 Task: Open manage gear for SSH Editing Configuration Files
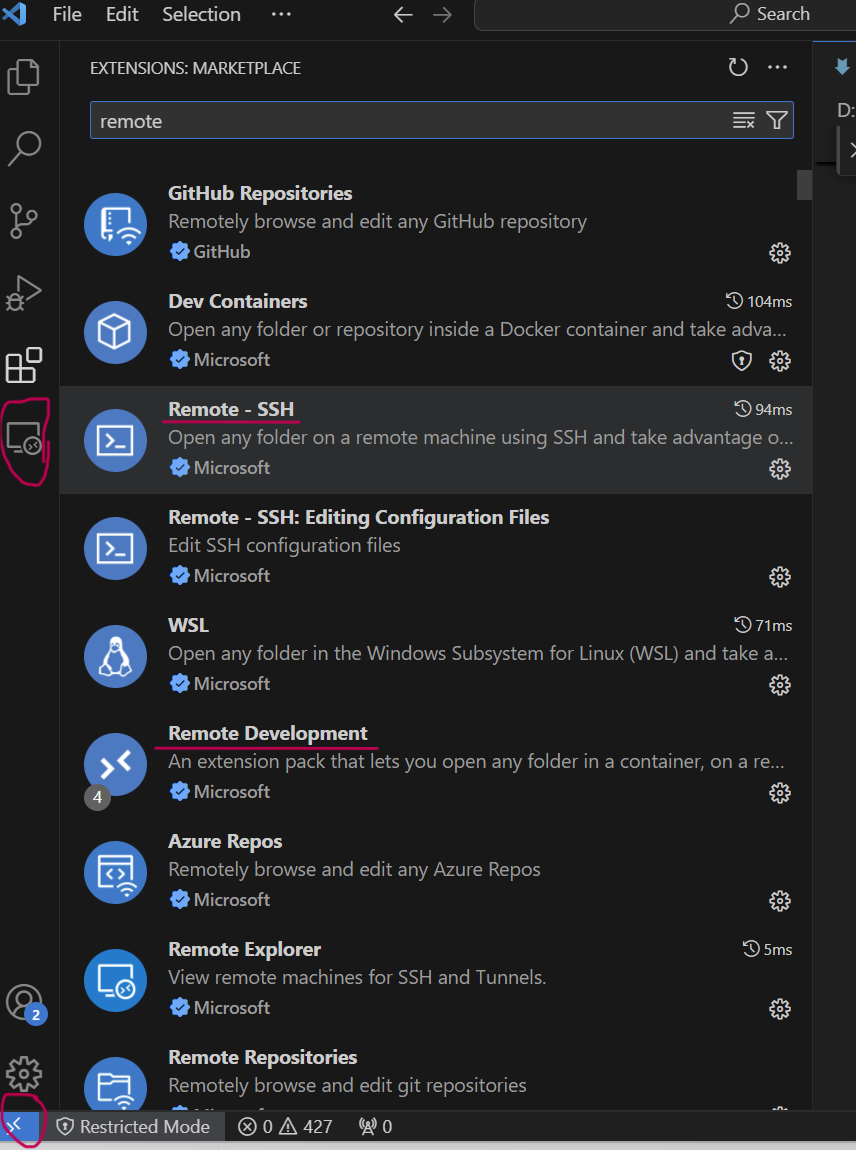780,577
